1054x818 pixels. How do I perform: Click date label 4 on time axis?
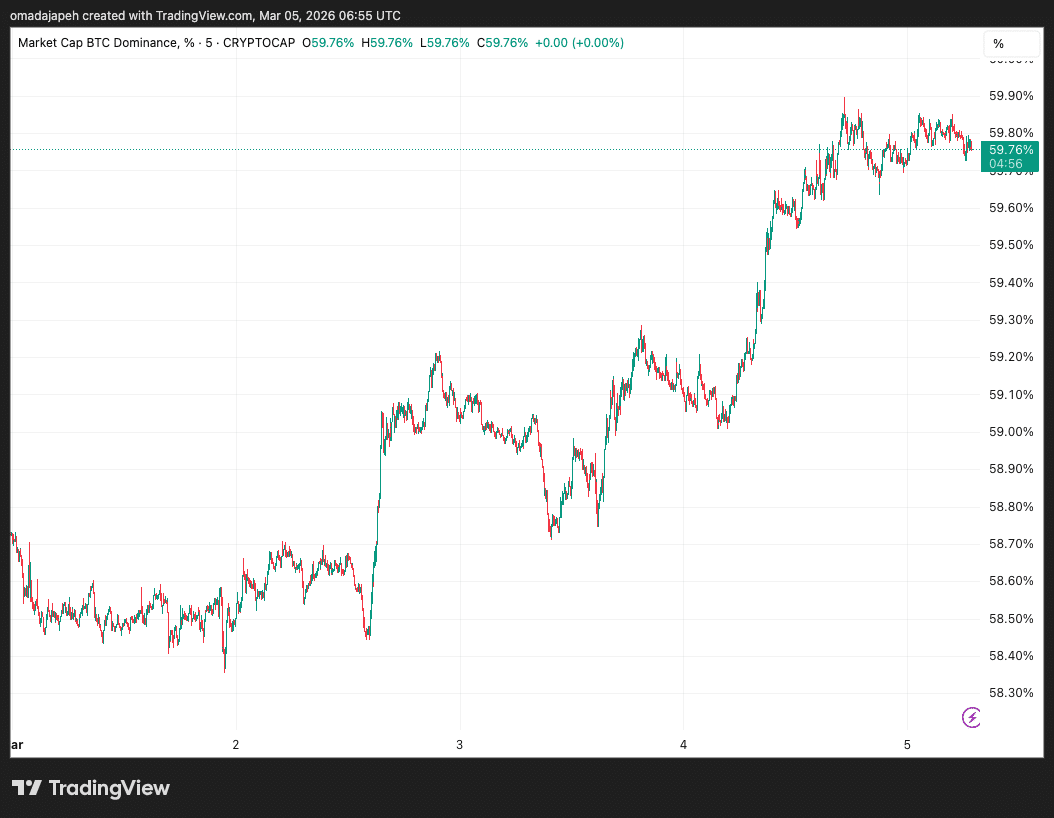tap(683, 745)
